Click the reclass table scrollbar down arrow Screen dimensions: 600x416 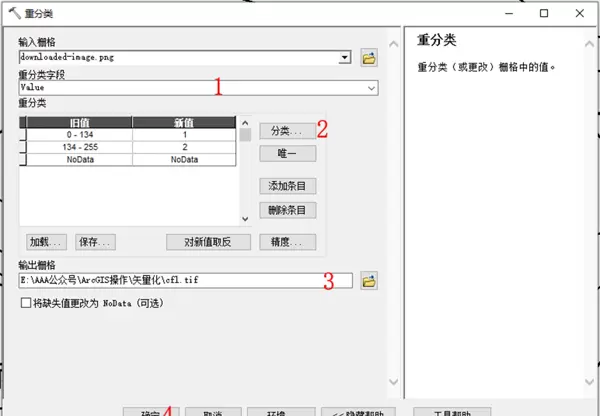pyautogui.click(x=244, y=219)
